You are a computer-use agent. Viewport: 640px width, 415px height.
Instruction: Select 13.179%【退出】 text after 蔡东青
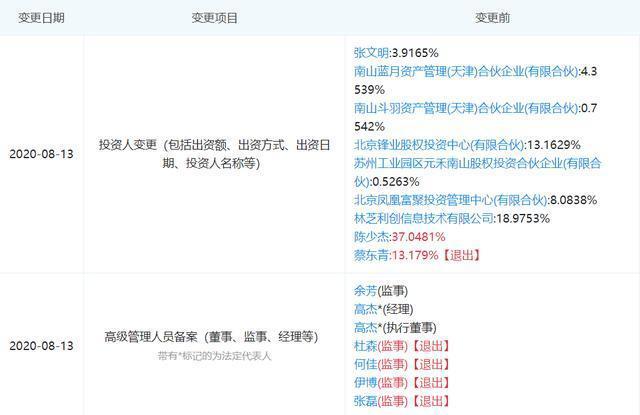pos(437,255)
